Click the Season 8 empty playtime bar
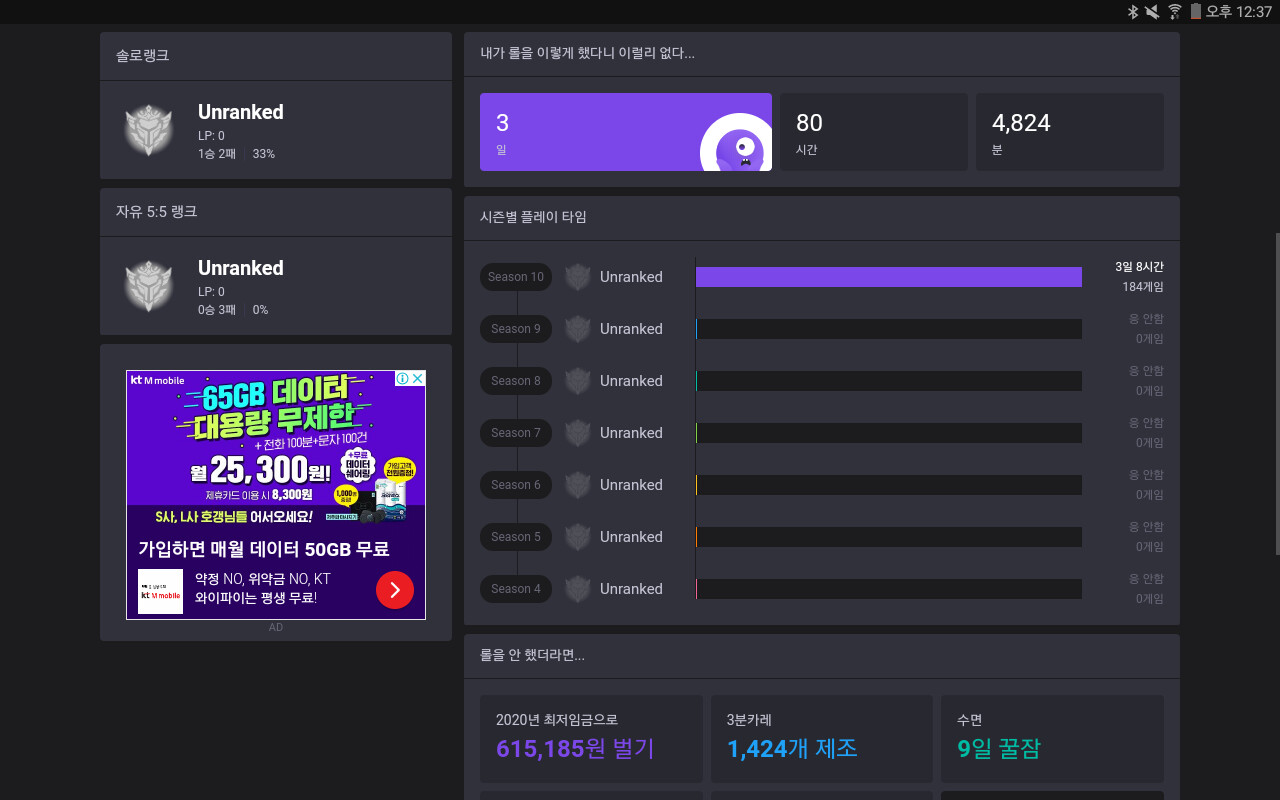Screen dimensions: 1280x800 [889, 381]
